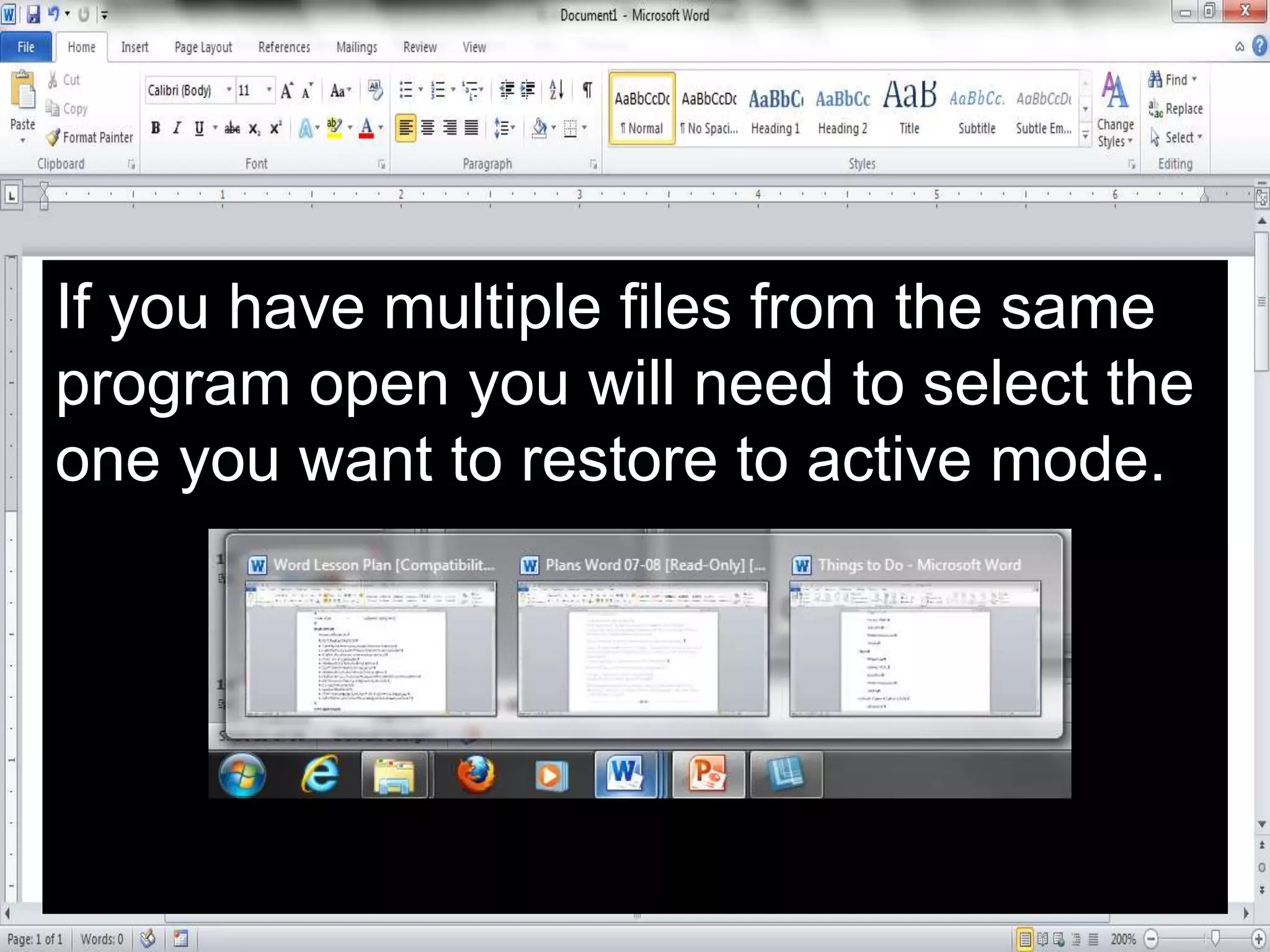Center align the text
The width and height of the screenshot is (1270, 952).
point(427,128)
